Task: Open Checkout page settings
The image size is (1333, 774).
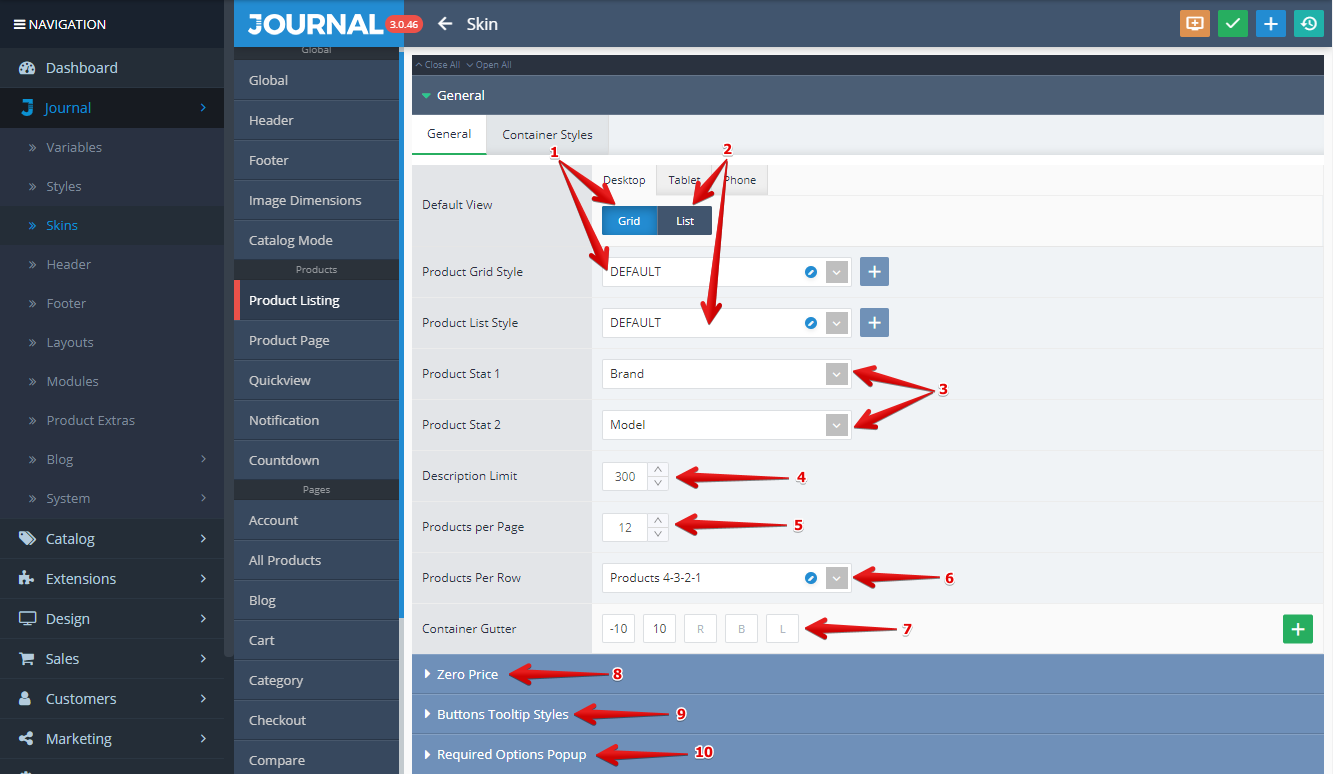Action: point(316,720)
